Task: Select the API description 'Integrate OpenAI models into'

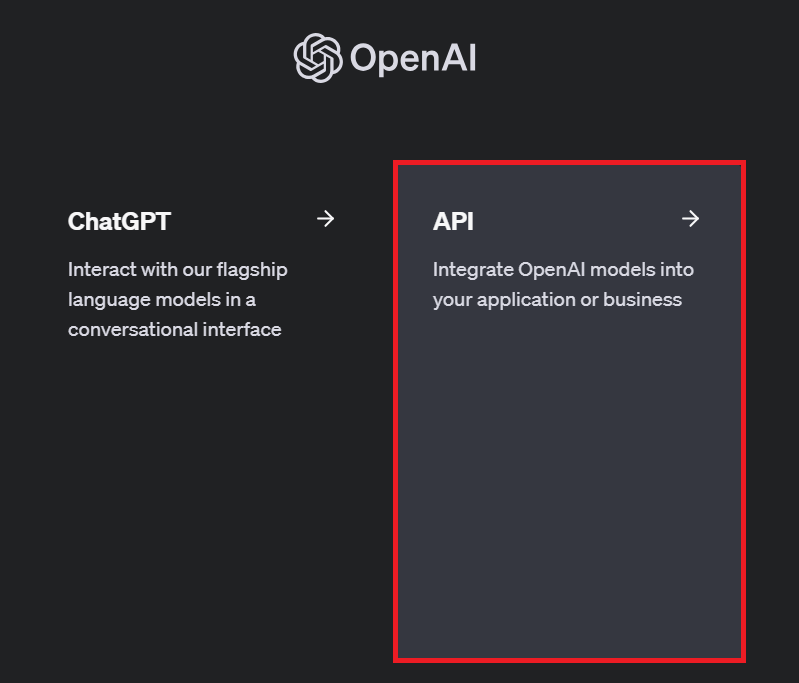Action: (563, 270)
